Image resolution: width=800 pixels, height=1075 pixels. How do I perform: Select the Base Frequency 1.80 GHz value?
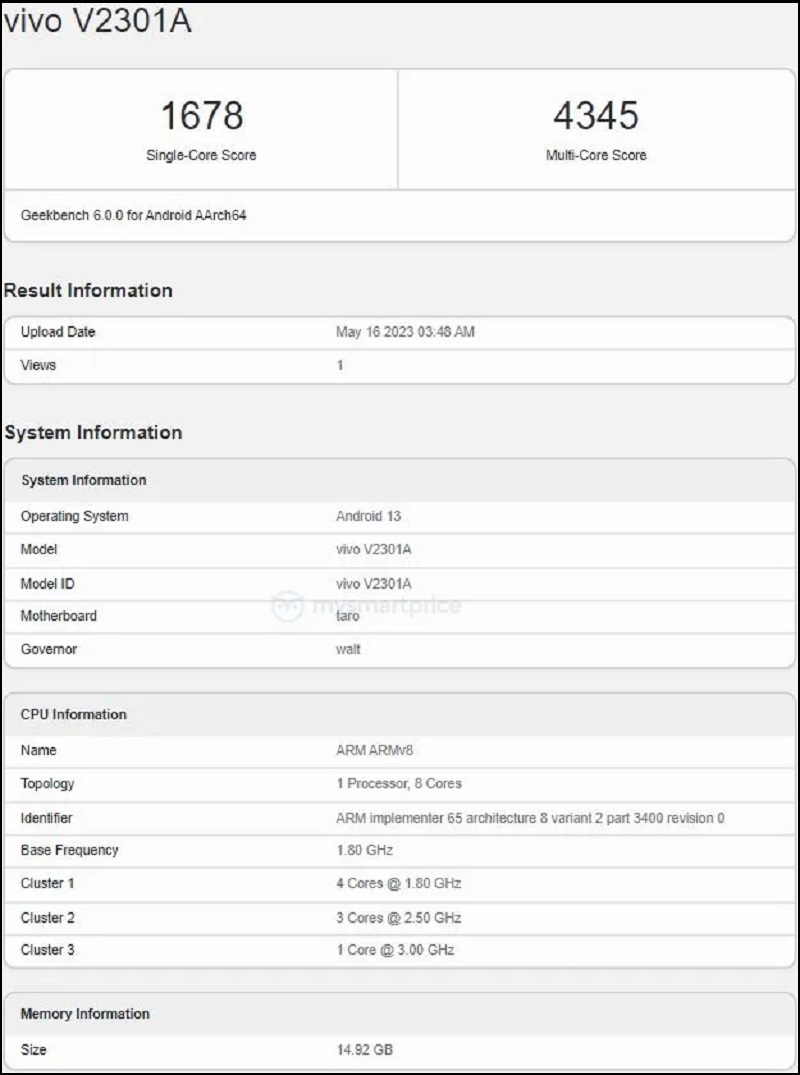click(x=366, y=850)
